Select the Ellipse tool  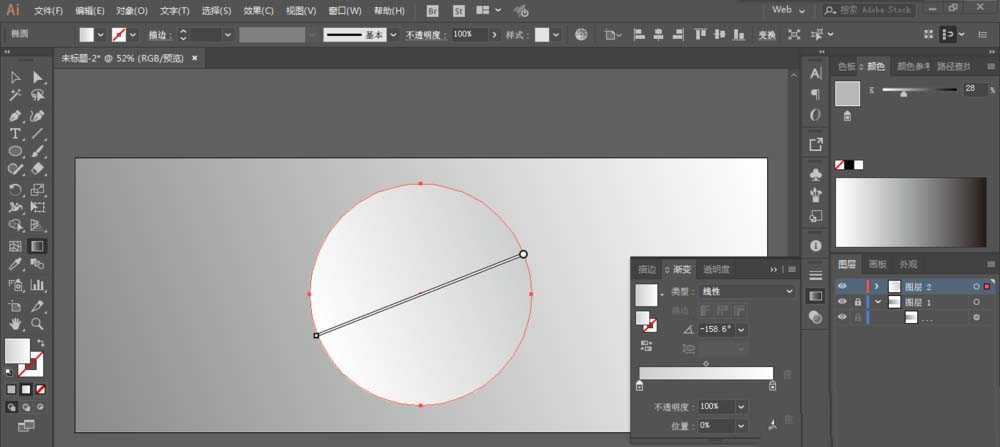coord(15,152)
